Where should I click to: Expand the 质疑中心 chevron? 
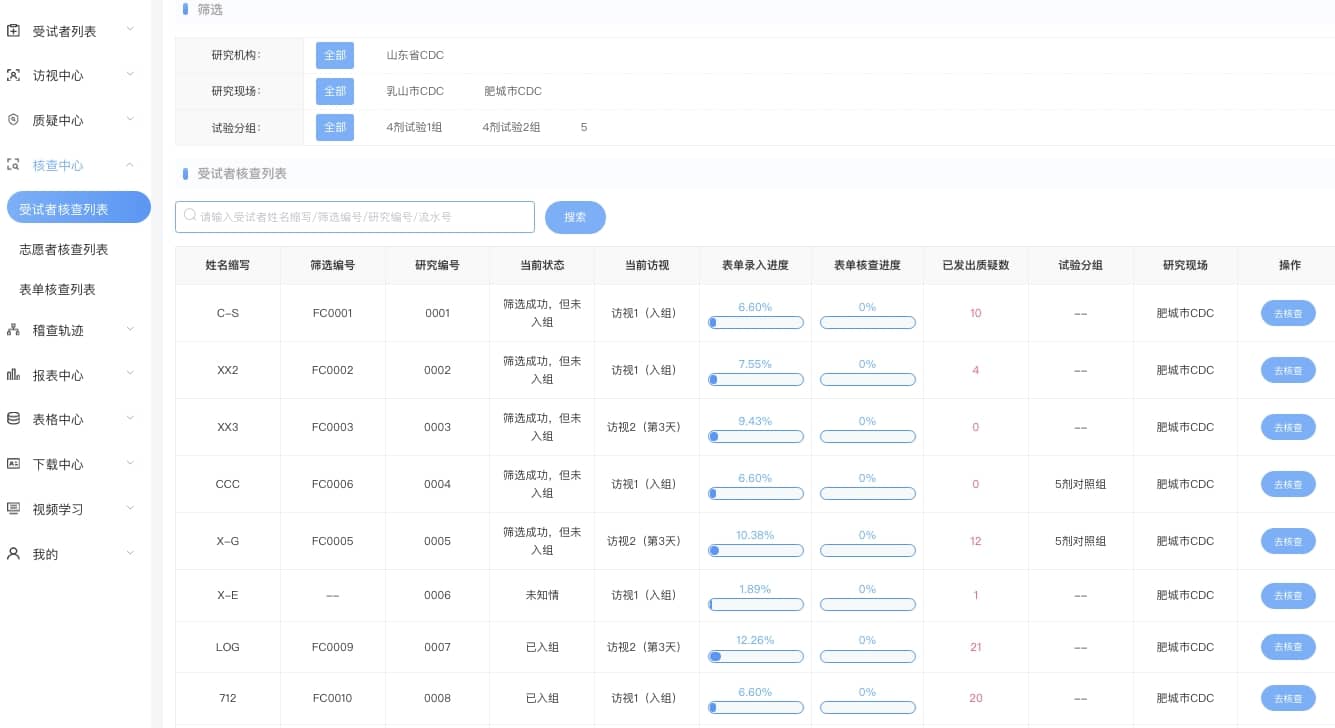pos(130,120)
